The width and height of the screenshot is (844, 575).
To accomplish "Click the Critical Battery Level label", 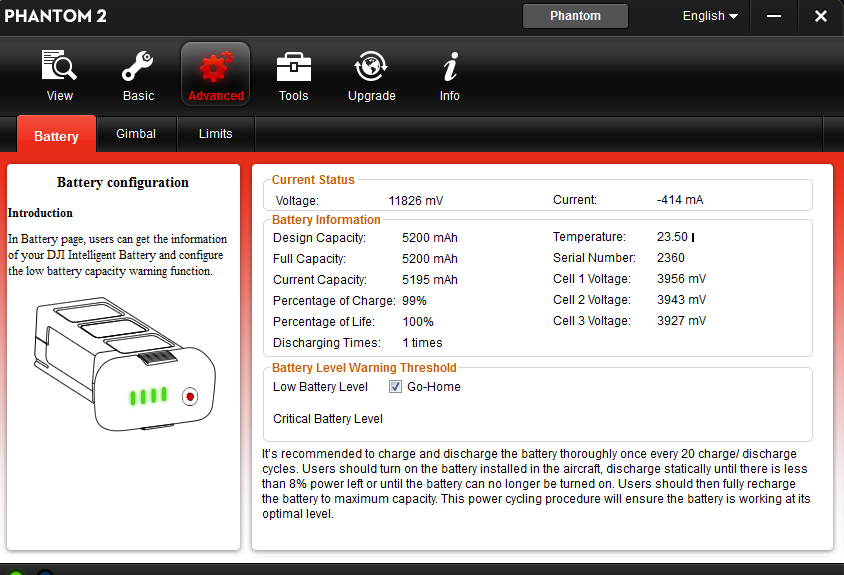I will pyautogui.click(x=328, y=419).
